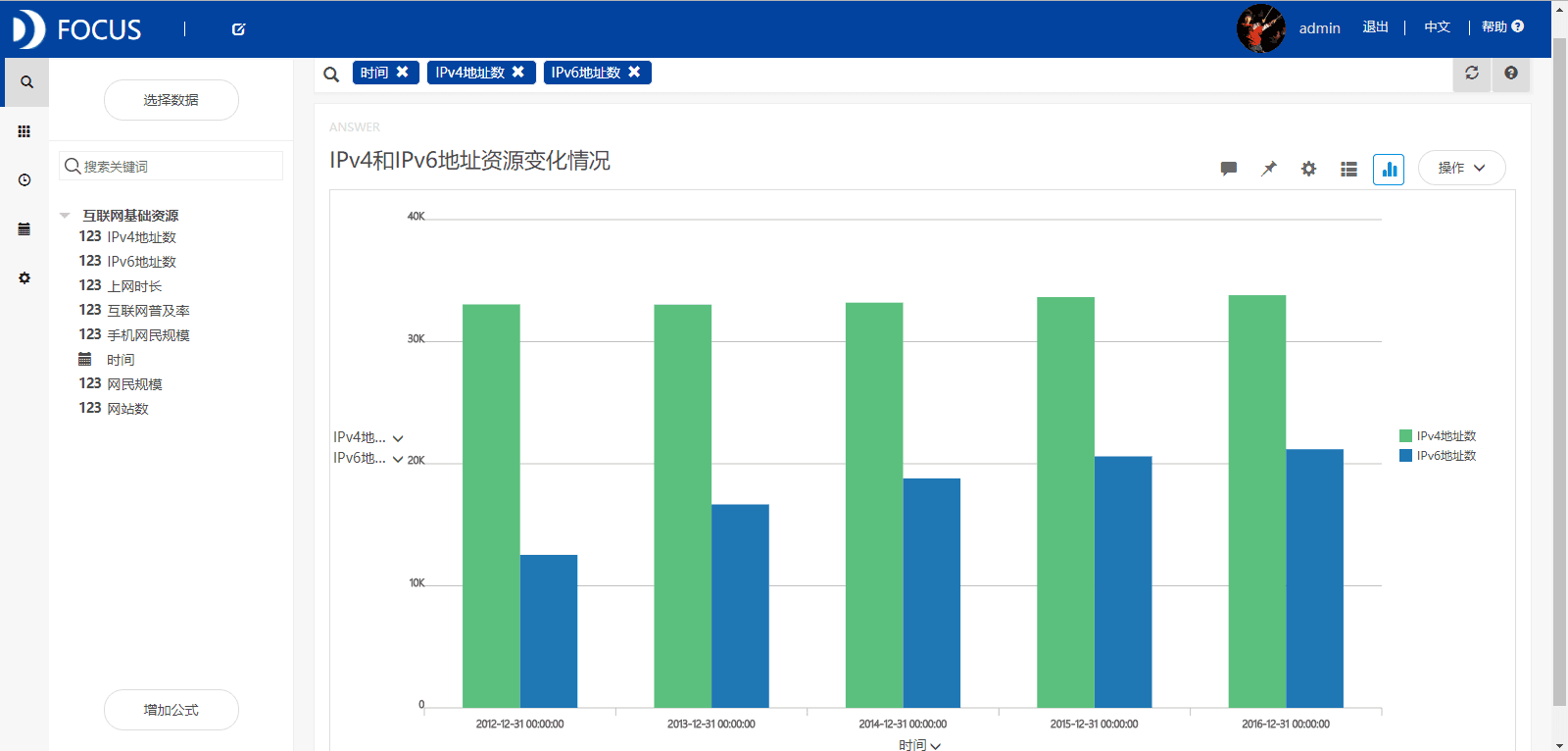
Task: Pin the chart with pin icon
Action: [1269, 169]
